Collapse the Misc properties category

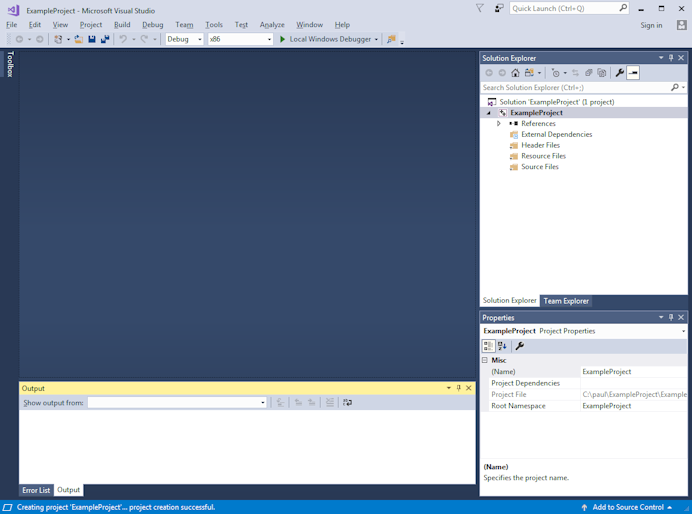(x=485, y=360)
